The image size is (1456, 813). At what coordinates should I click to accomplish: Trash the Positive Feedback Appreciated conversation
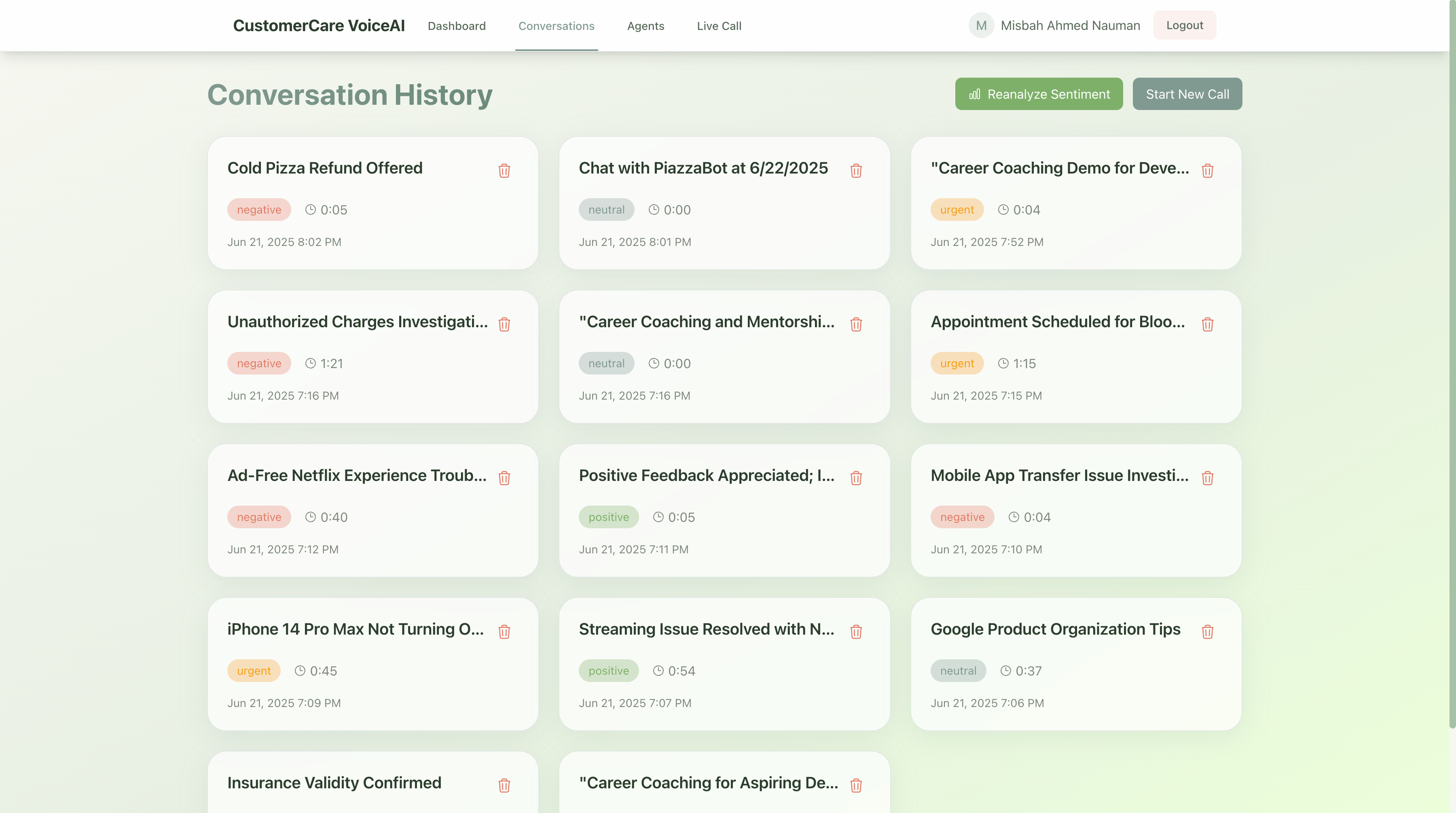856,478
